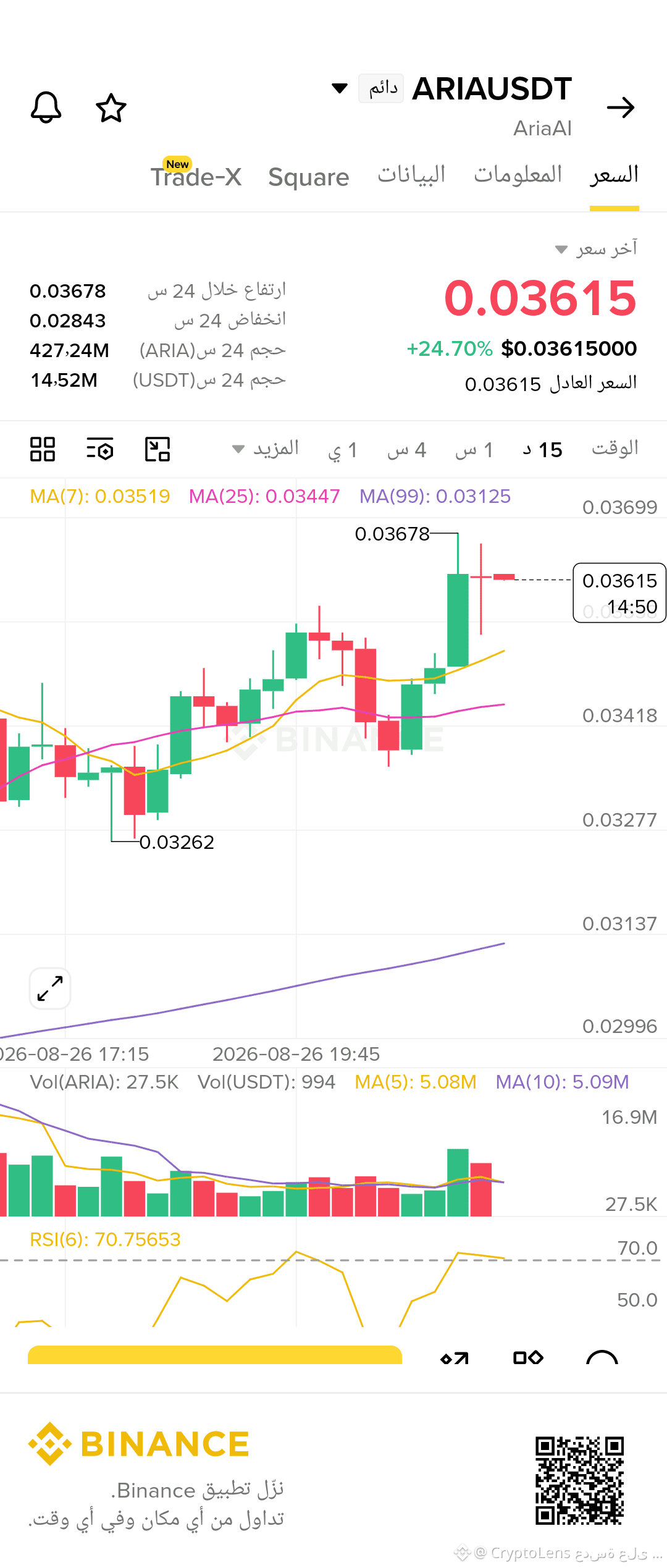Expand chart to fullscreen
The width and height of the screenshot is (667, 1568).
[50, 988]
